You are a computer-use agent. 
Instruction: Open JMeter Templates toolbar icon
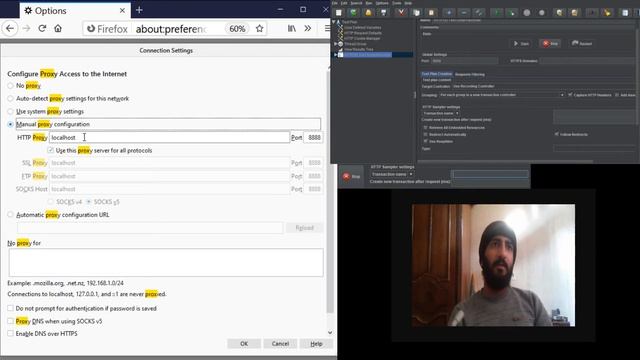coord(354,13)
